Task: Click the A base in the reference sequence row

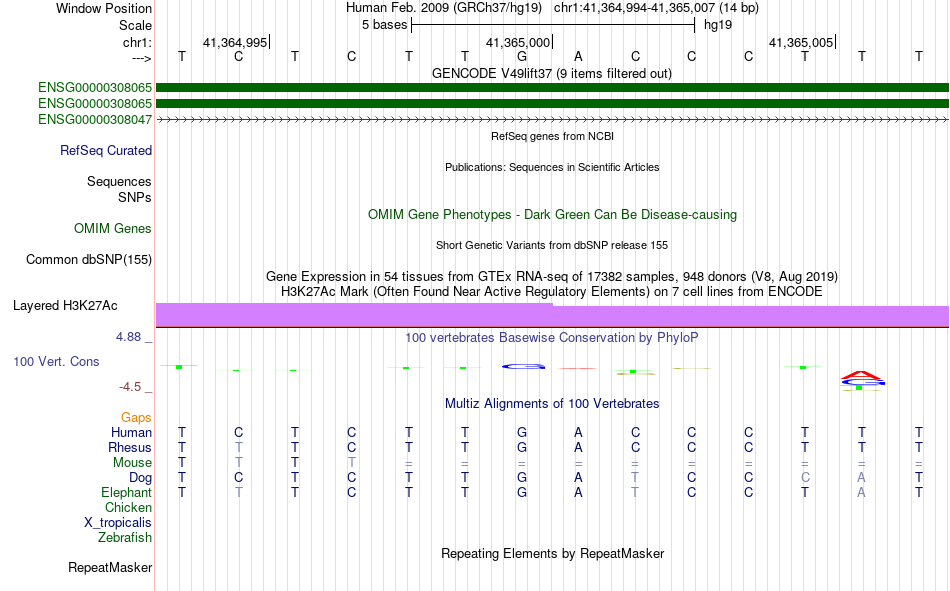Action: tap(578, 57)
